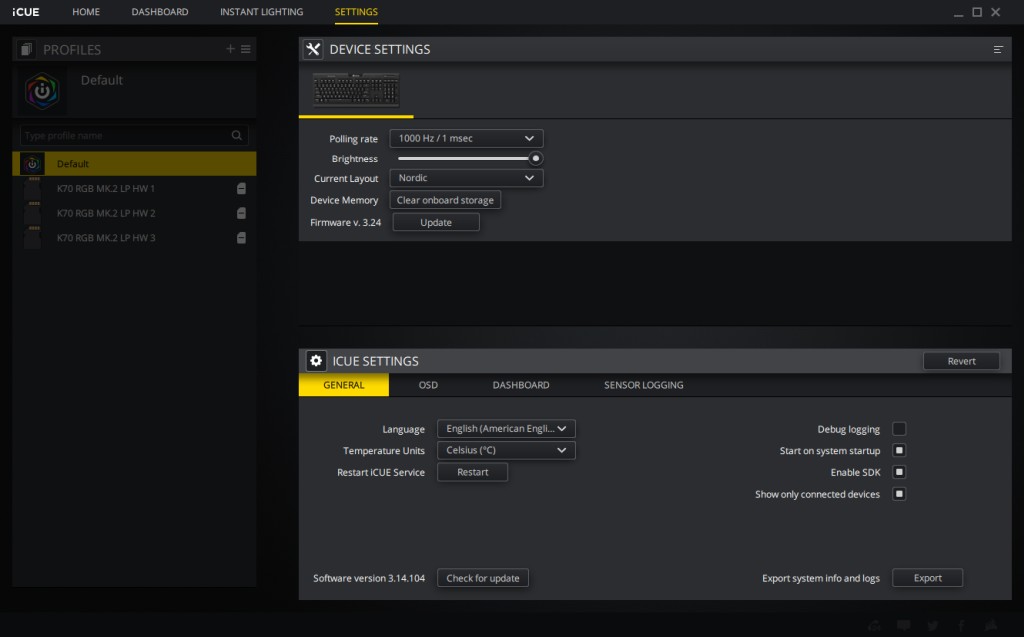The height and width of the screenshot is (637, 1024).
Task: Click the Profiles stack icon
Action: pyautogui.click(x=26, y=49)
